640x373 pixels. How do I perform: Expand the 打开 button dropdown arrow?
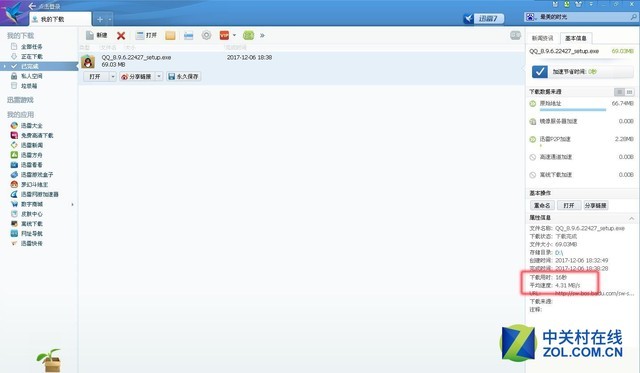coord(113,76)
